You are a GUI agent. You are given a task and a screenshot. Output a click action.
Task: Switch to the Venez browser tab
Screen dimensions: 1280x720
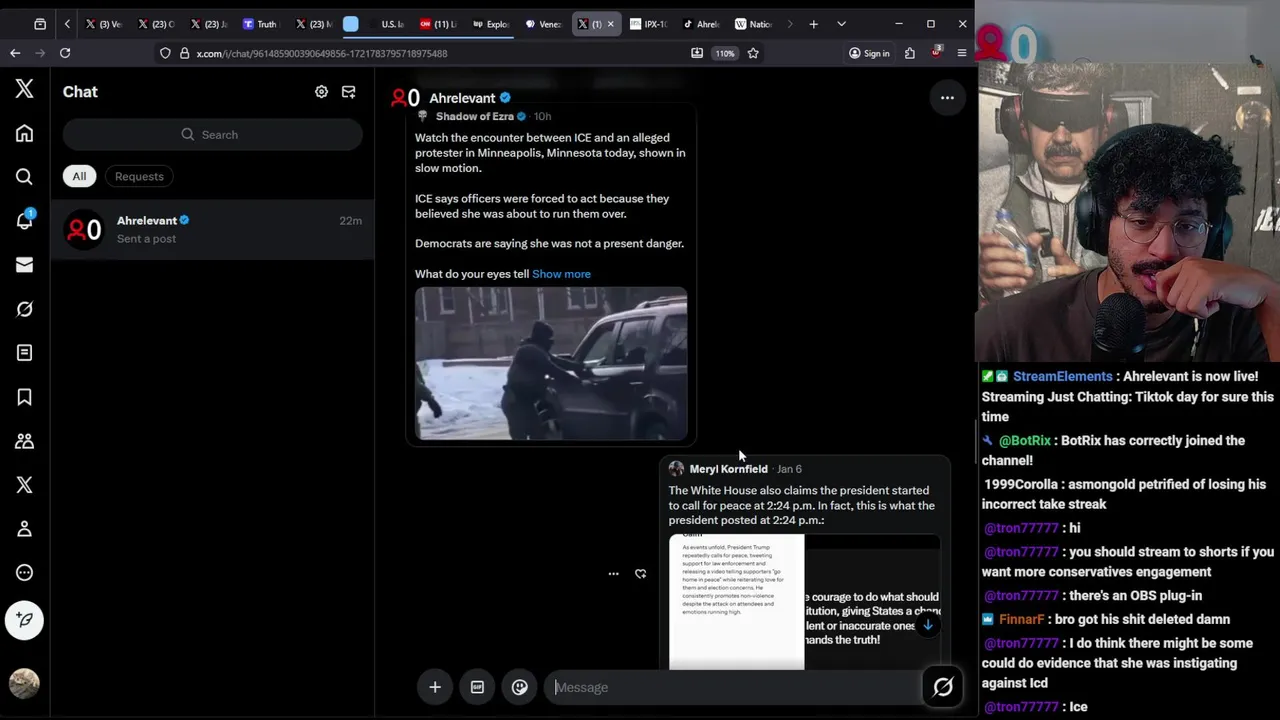(x=544, y=24)
